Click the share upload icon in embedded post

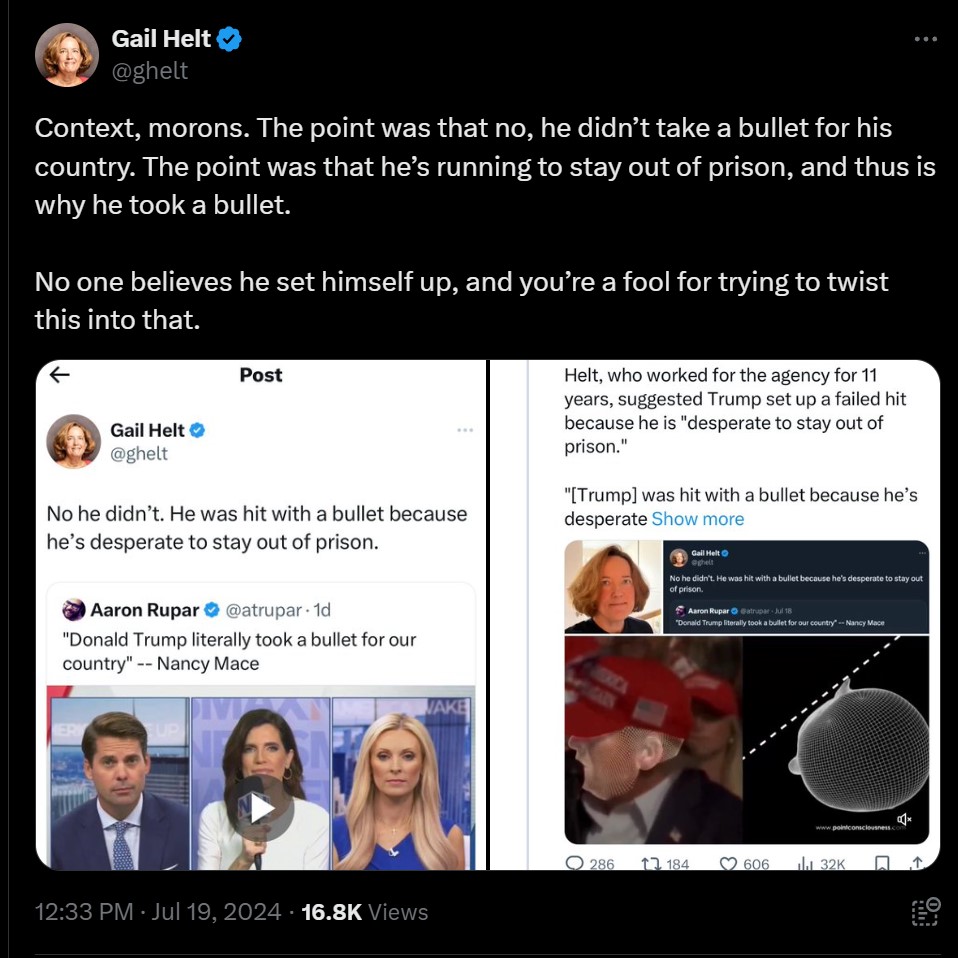[x=916, y=863]
